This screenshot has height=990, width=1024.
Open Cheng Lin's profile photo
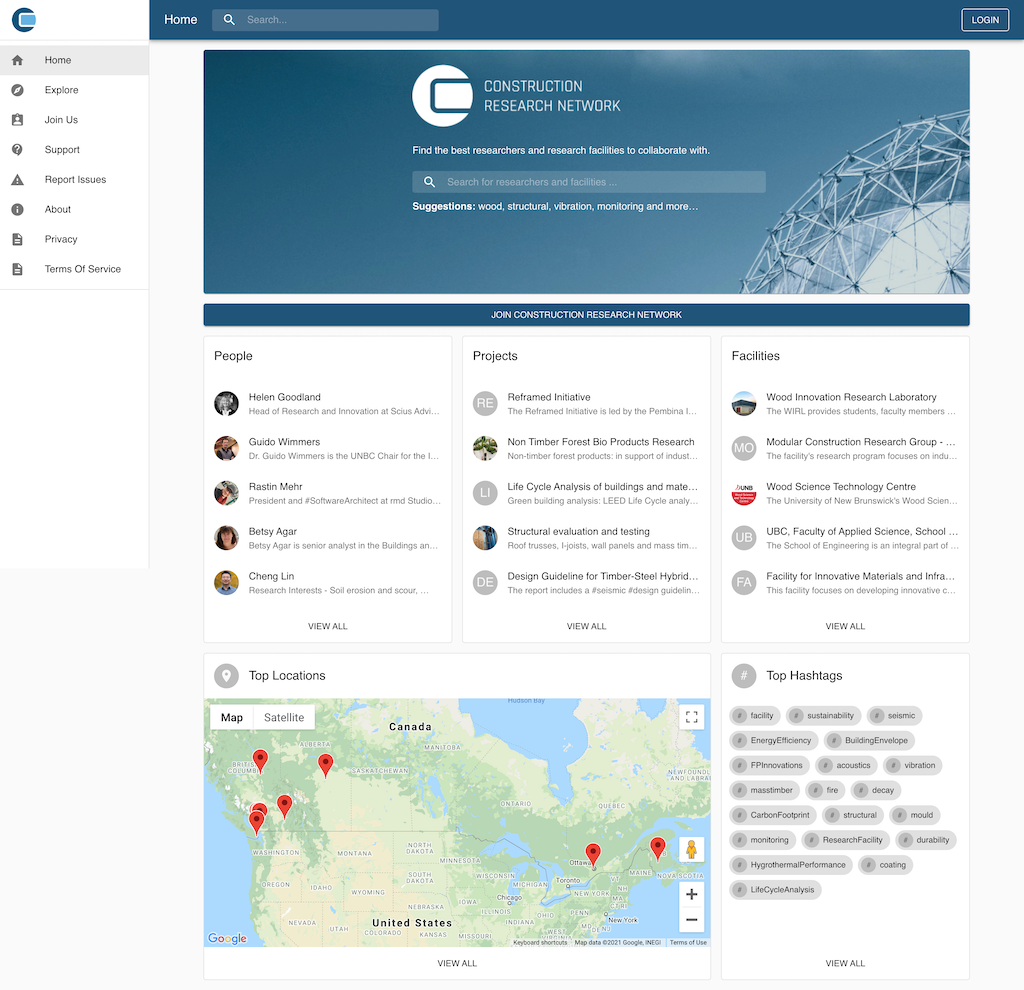pos(227,583)
